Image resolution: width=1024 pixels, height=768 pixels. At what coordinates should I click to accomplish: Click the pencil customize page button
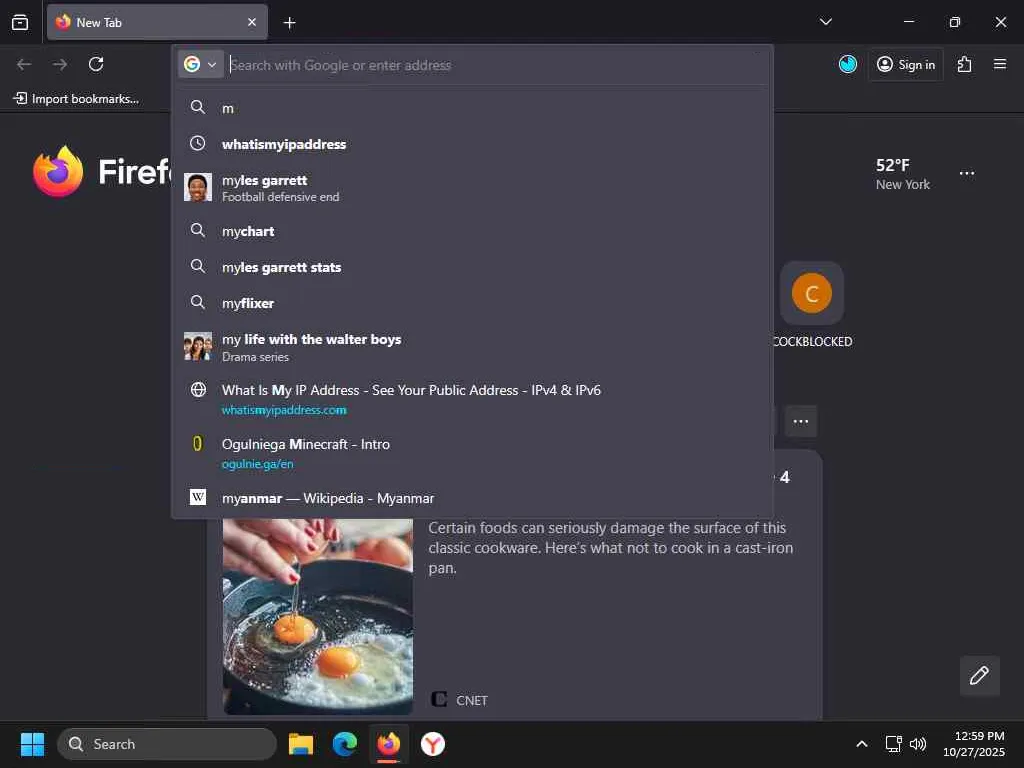pos(979,675)
